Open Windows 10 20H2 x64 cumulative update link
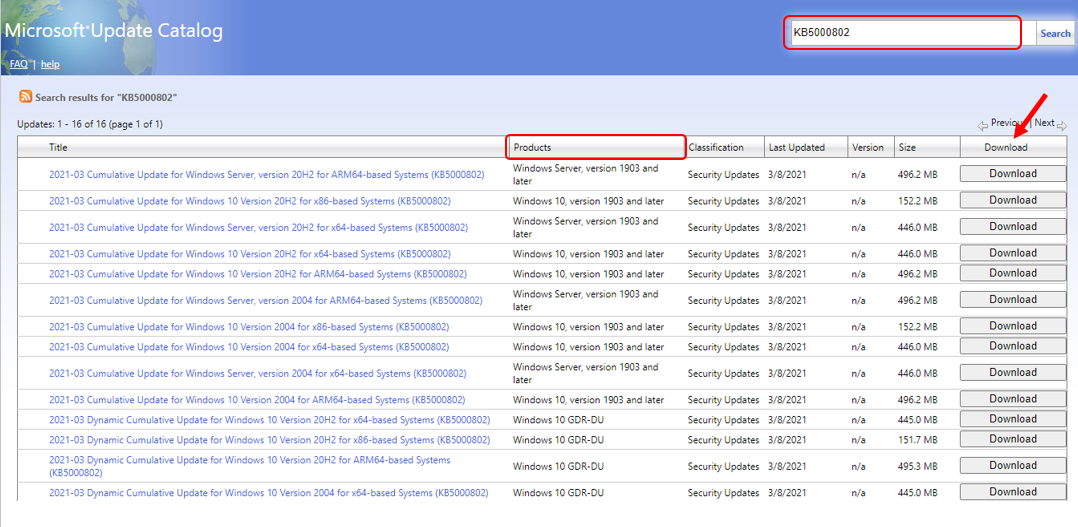Image resolution: width=1078 pixels, height=527 pixels. pyautogui.click(x=250, y=254)
